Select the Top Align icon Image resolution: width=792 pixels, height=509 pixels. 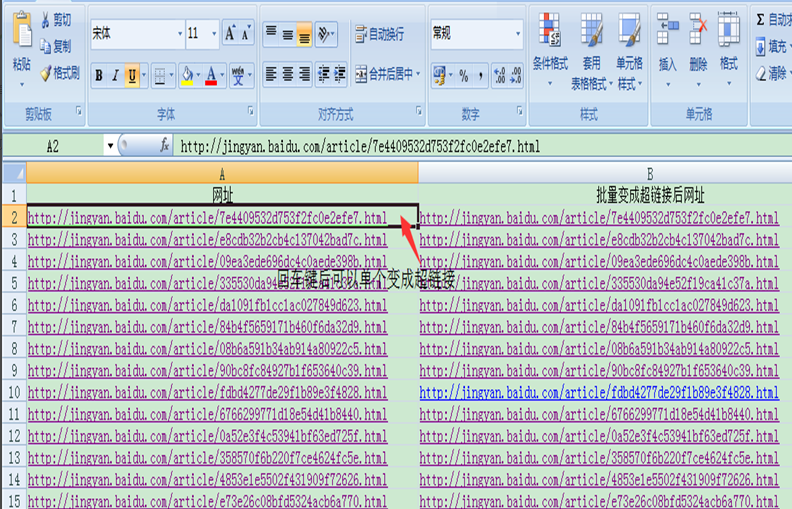(271, 34)
